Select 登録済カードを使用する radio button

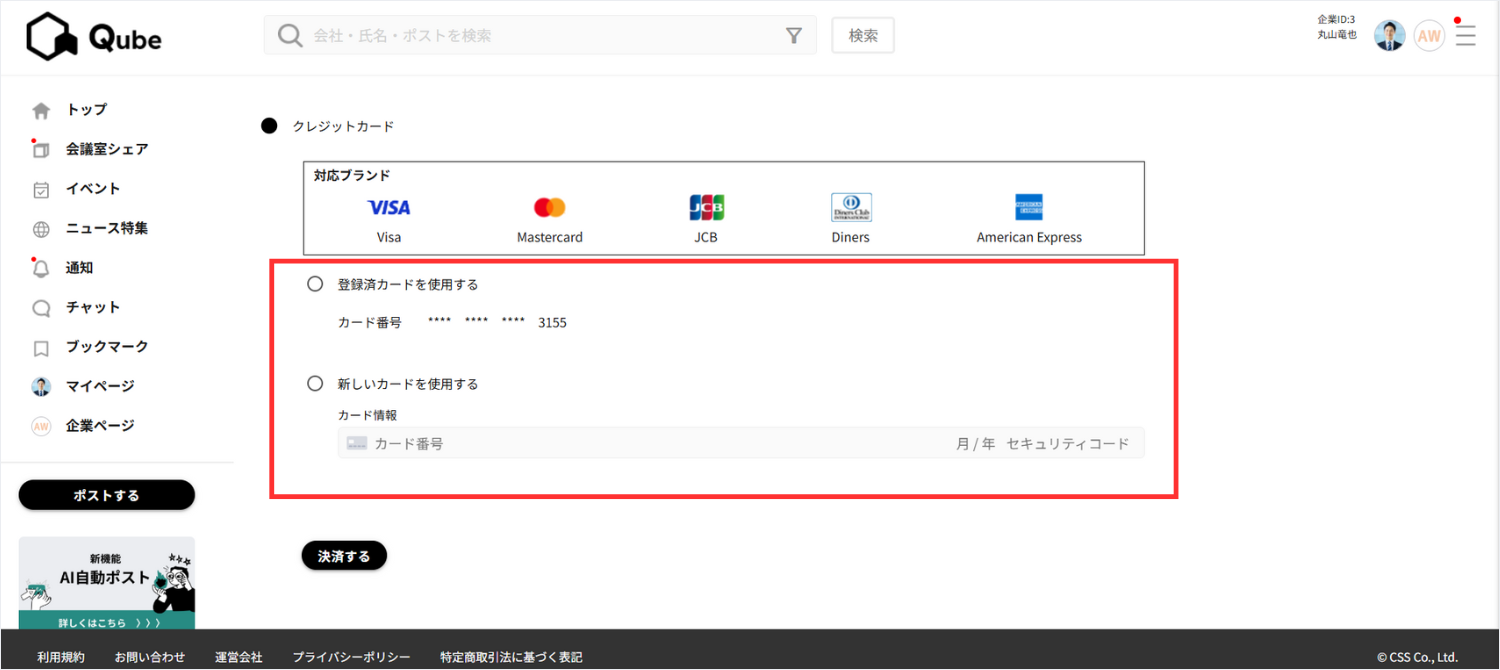[x=315, y=284]
